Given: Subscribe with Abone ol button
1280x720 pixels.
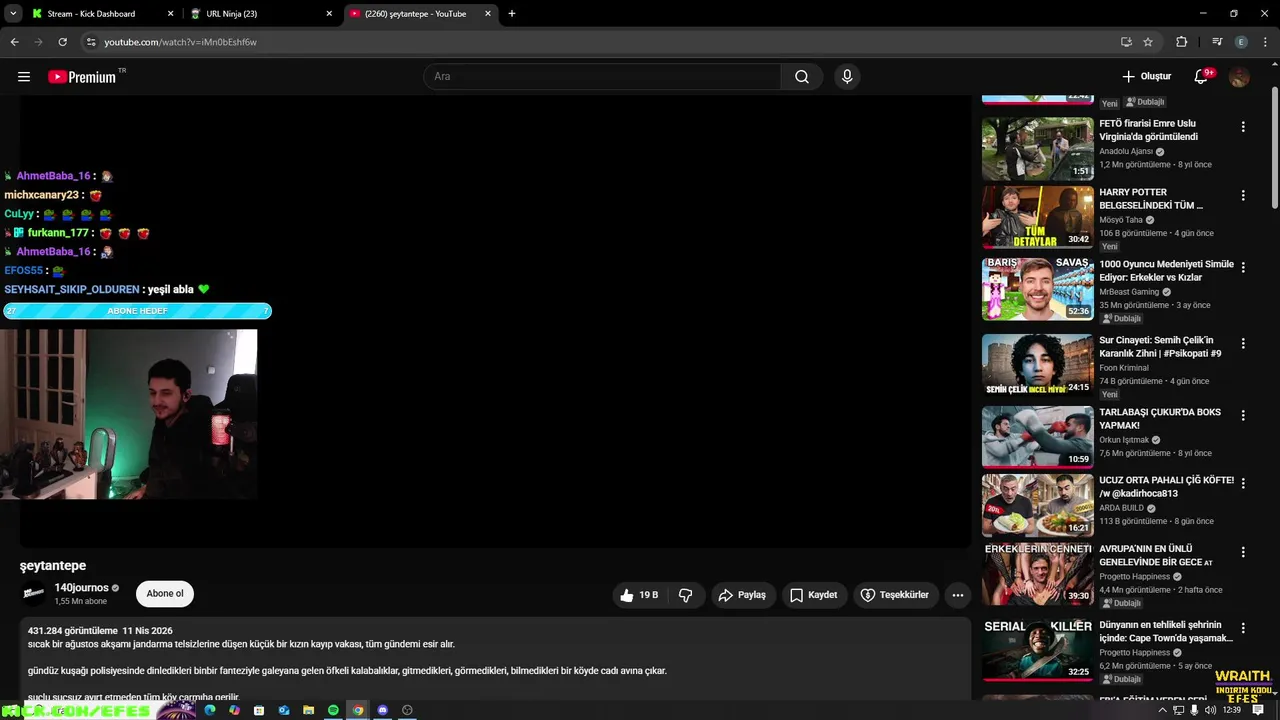Looking at the screenshot, I should pos(165,594).
